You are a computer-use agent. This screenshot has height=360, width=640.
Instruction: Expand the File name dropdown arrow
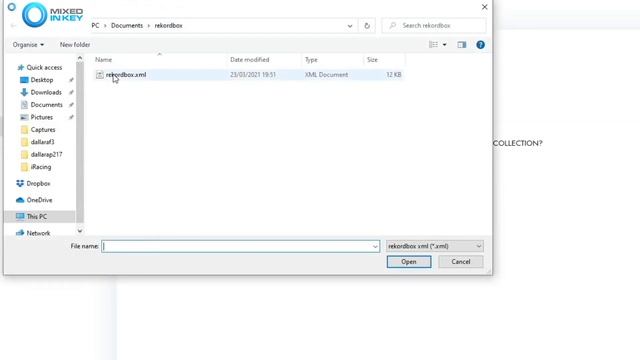[x=375, y=246]
